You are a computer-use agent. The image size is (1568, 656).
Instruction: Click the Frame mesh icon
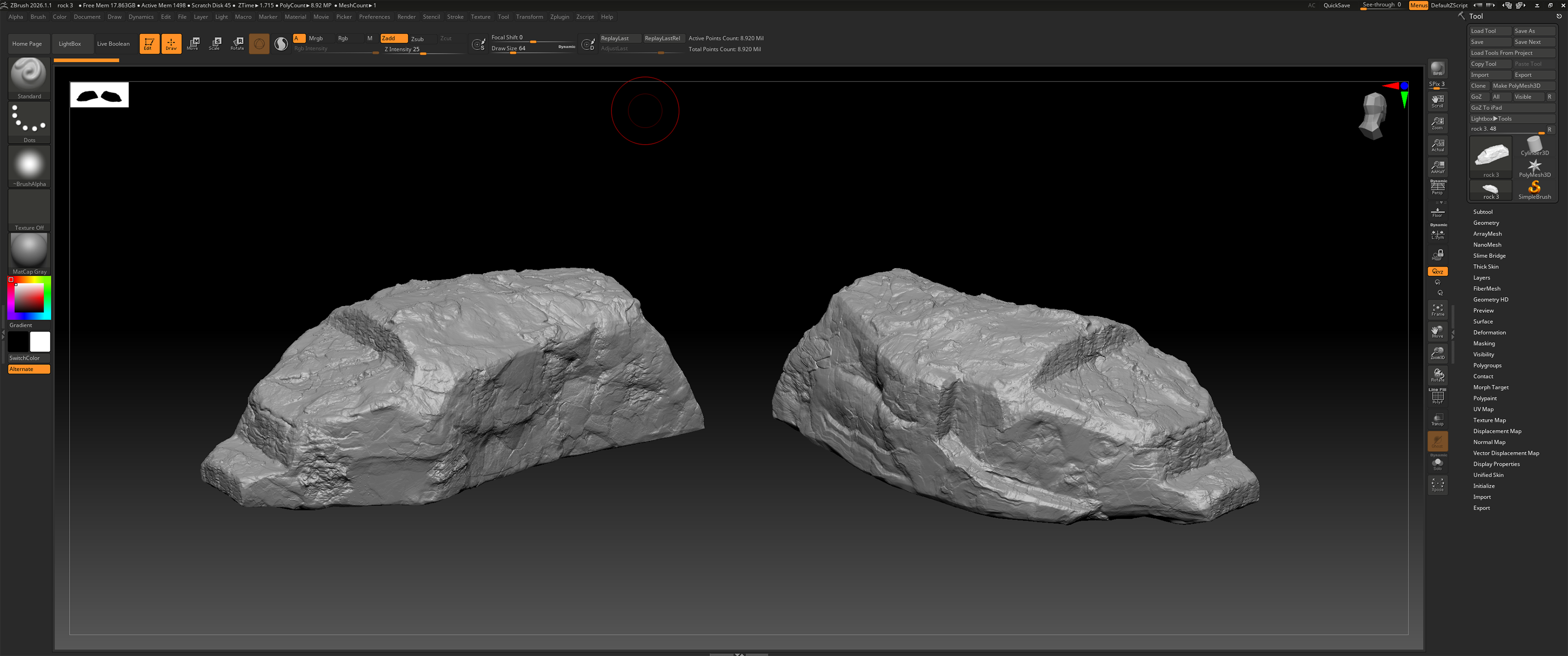click(x=1437, y=310)
